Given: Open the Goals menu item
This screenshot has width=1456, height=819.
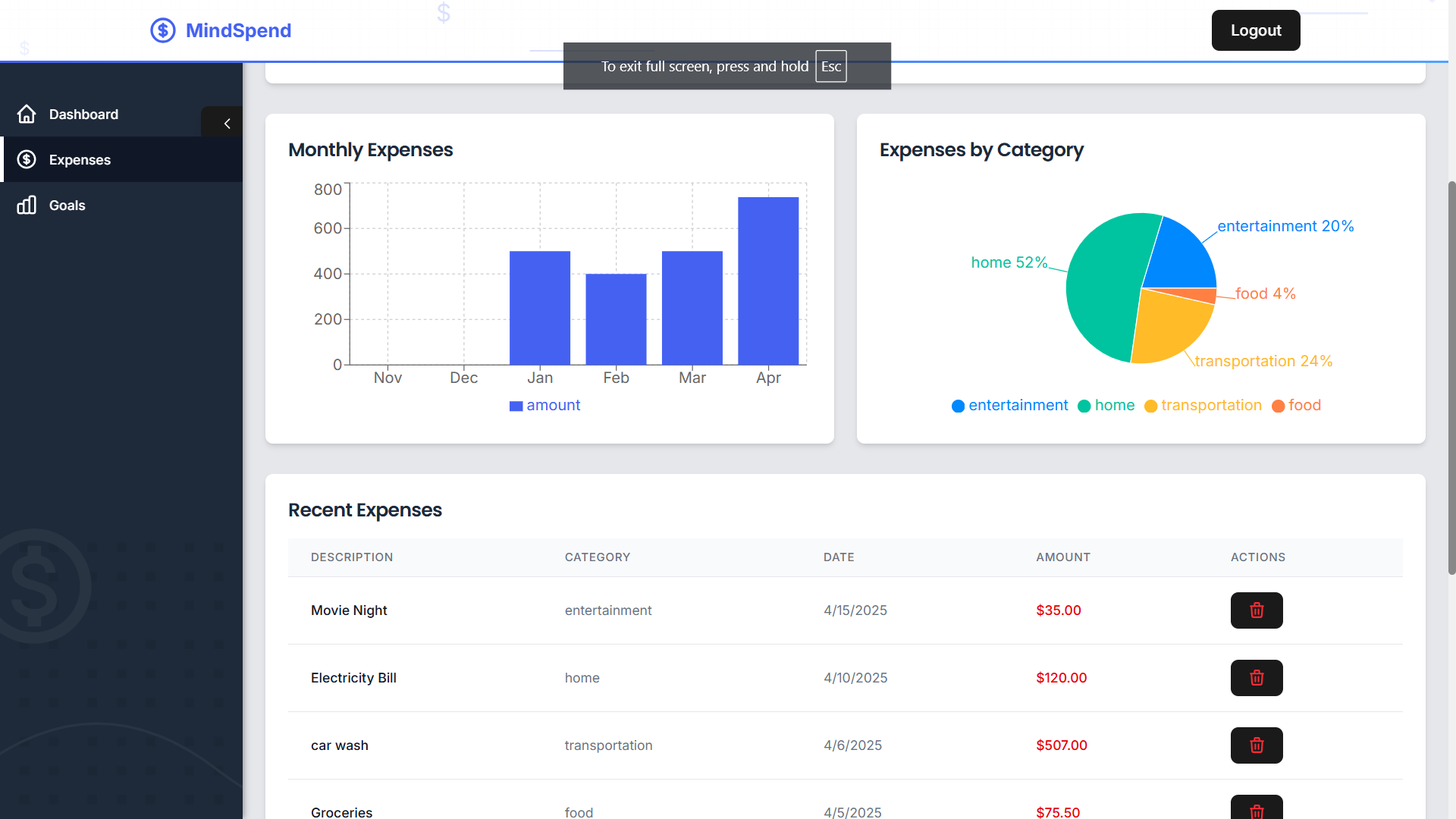Looking at the screenshot, I should (x=67, y=206).
